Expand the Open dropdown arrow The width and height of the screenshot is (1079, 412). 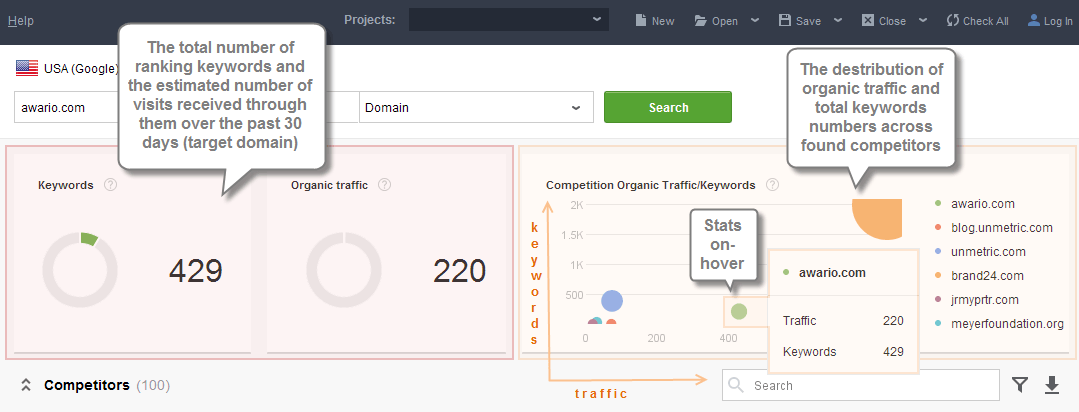click(x=755, y=20)
